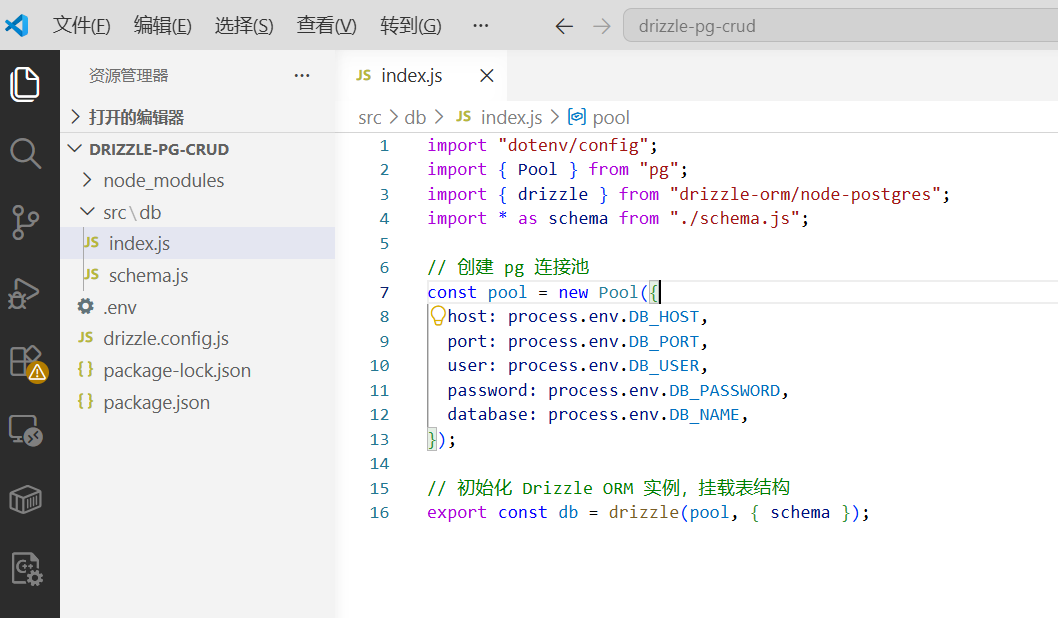This screenshot has height=618, width=1058.
Task: Open the Search view in activity bar
Action: [x=26, y=153]
